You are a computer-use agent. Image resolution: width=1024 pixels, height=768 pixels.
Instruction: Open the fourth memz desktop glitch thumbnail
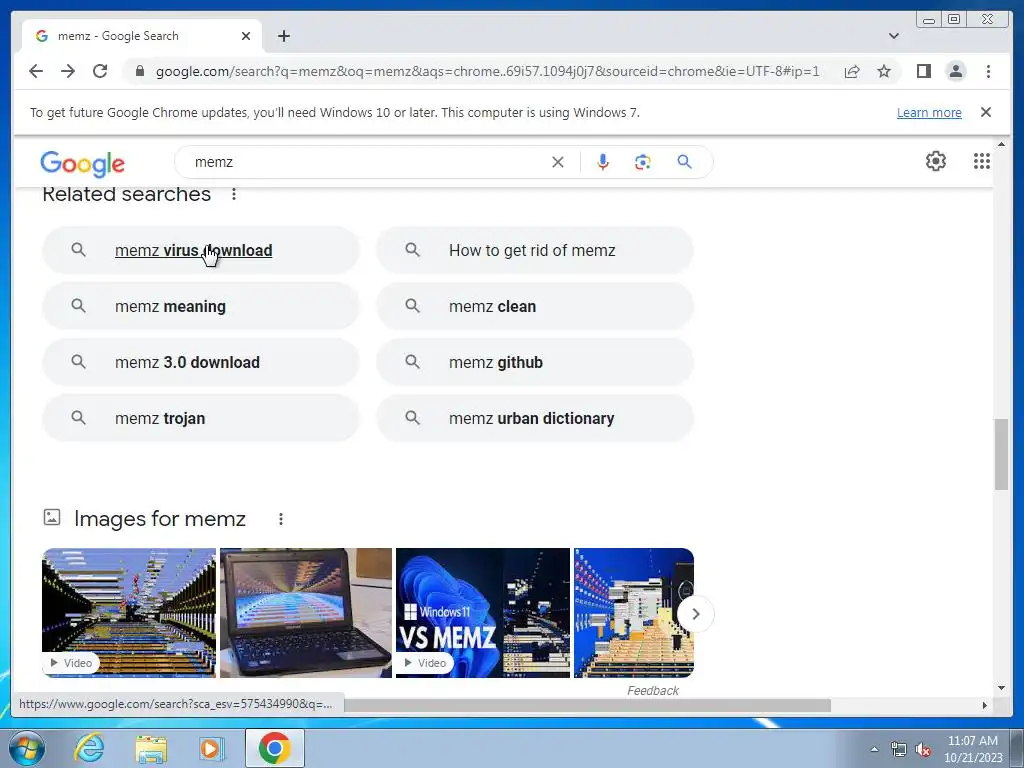pos(633,613)
